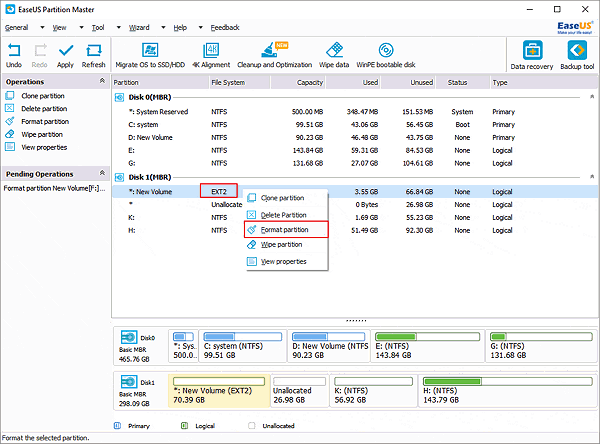
Task: Open the Wizard menu
Action: point(139,28)
